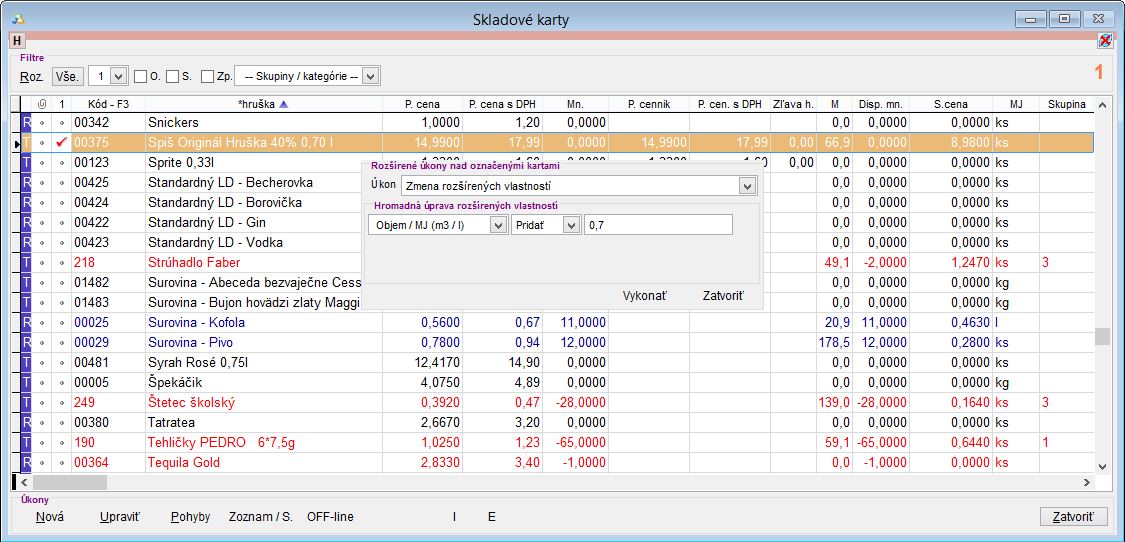Click the paperclip attachment column header
This screenshot has height=542, width=1125.
tap(41, 104)
